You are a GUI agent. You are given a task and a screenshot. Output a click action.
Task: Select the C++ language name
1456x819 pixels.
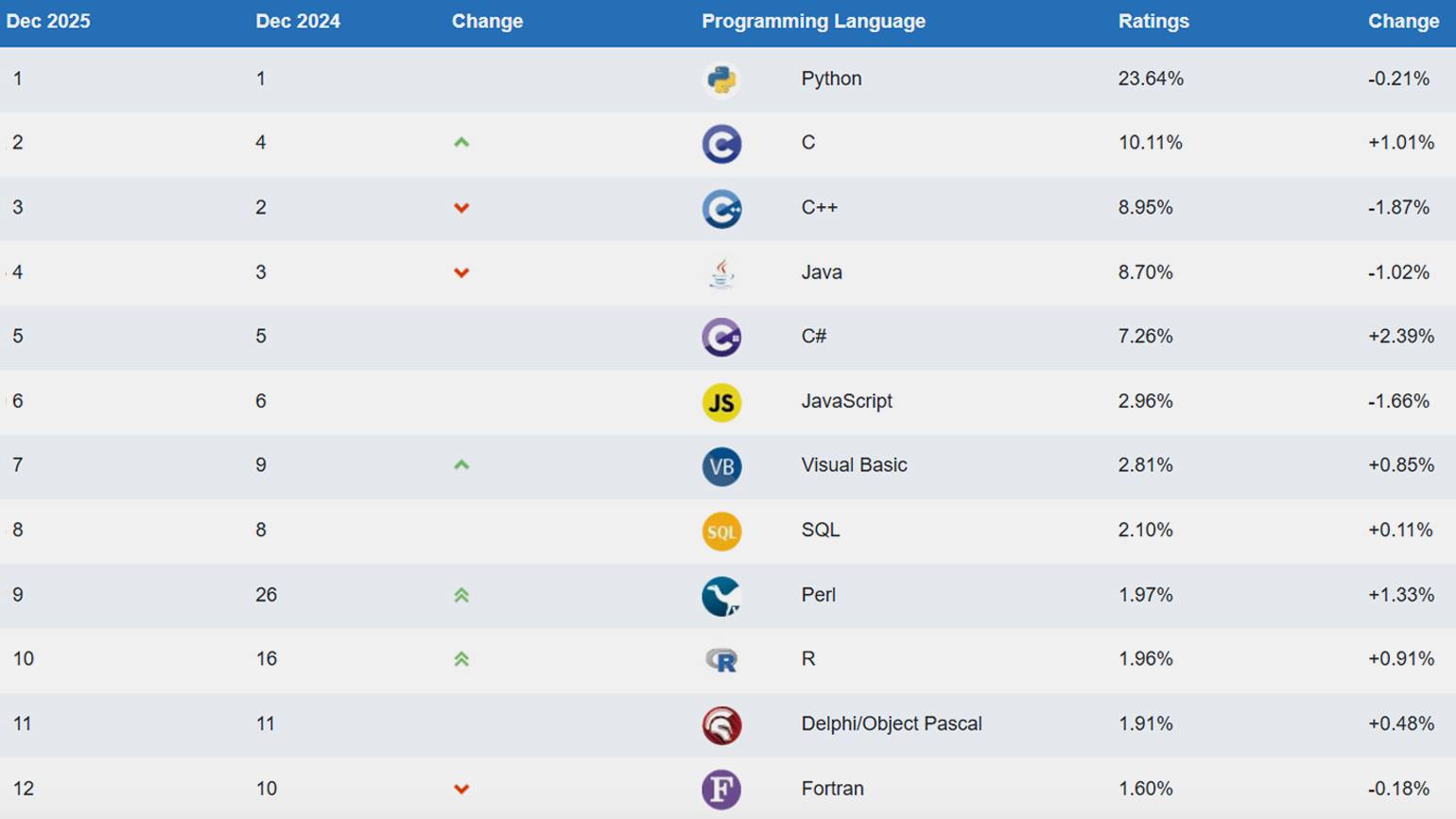click(x=819, y=207)
